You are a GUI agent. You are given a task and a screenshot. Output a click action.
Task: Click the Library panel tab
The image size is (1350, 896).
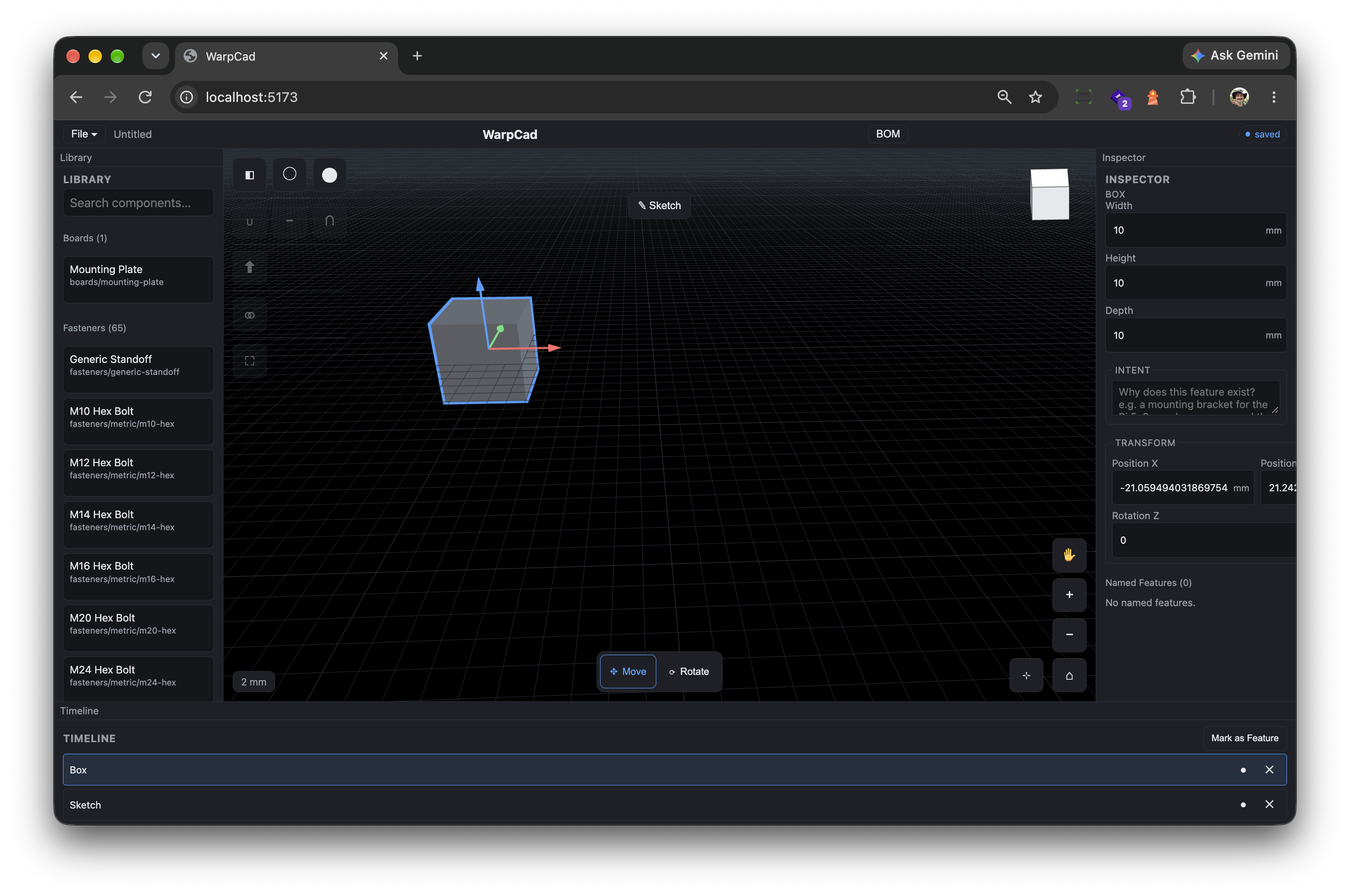point(76,158)
